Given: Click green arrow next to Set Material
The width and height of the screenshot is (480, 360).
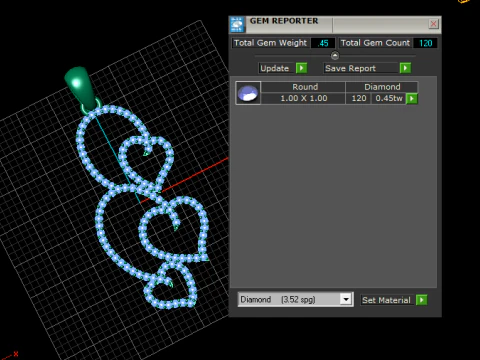Looking at the screenshot, I should (x=422, y=300).
